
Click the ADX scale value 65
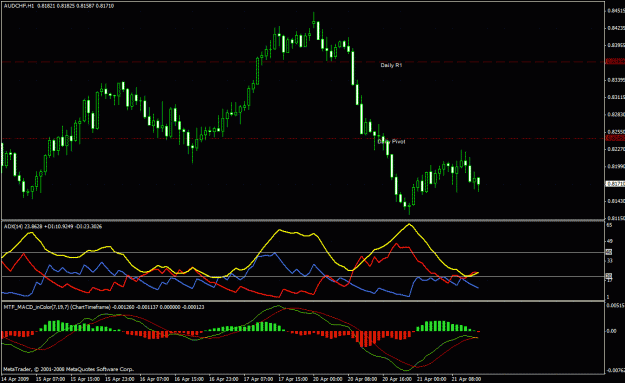tap(609, 225)
